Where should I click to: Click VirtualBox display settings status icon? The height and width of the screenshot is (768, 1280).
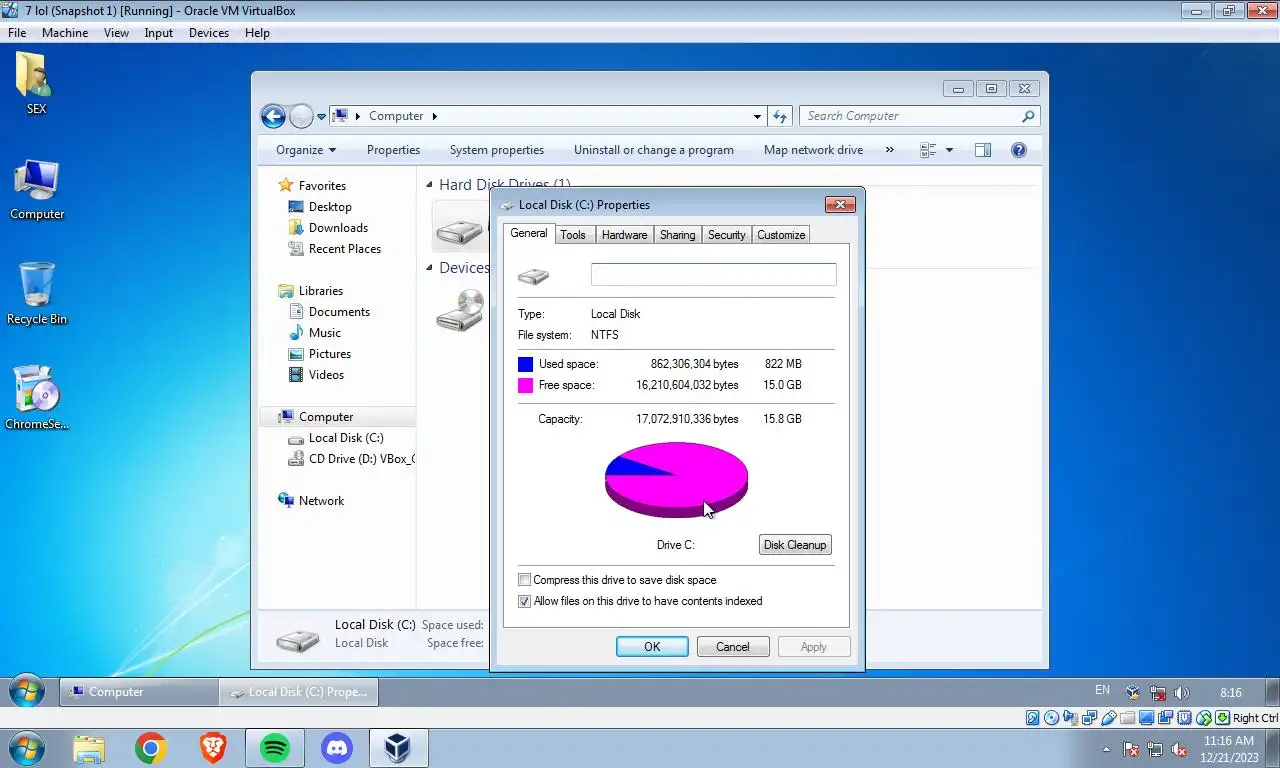1146,718
